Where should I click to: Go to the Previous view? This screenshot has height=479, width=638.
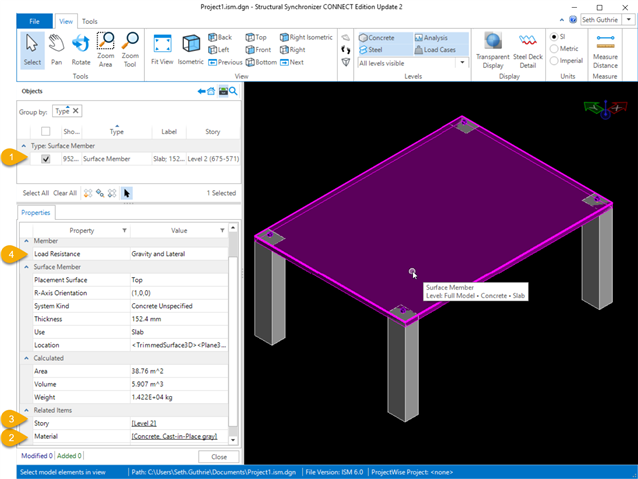(x=225, y=62)
